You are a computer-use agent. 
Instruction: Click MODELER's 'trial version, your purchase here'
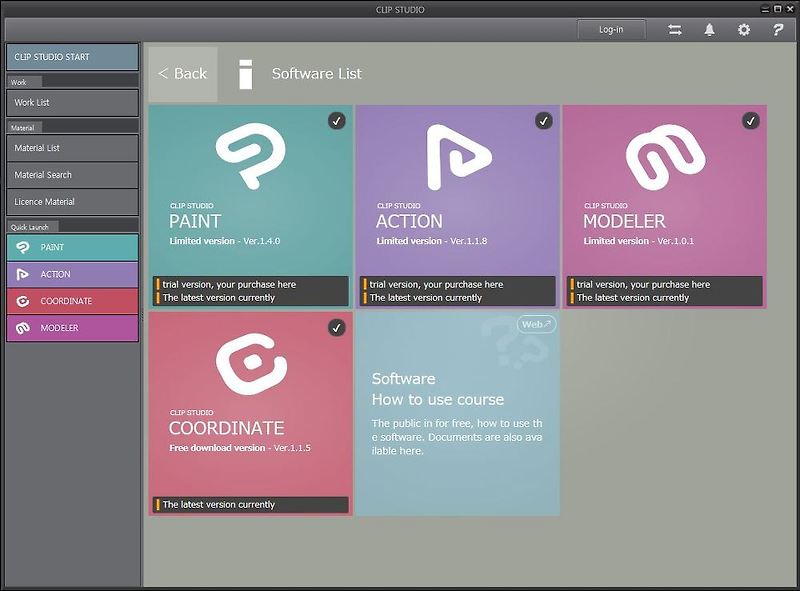coord(643,284)
